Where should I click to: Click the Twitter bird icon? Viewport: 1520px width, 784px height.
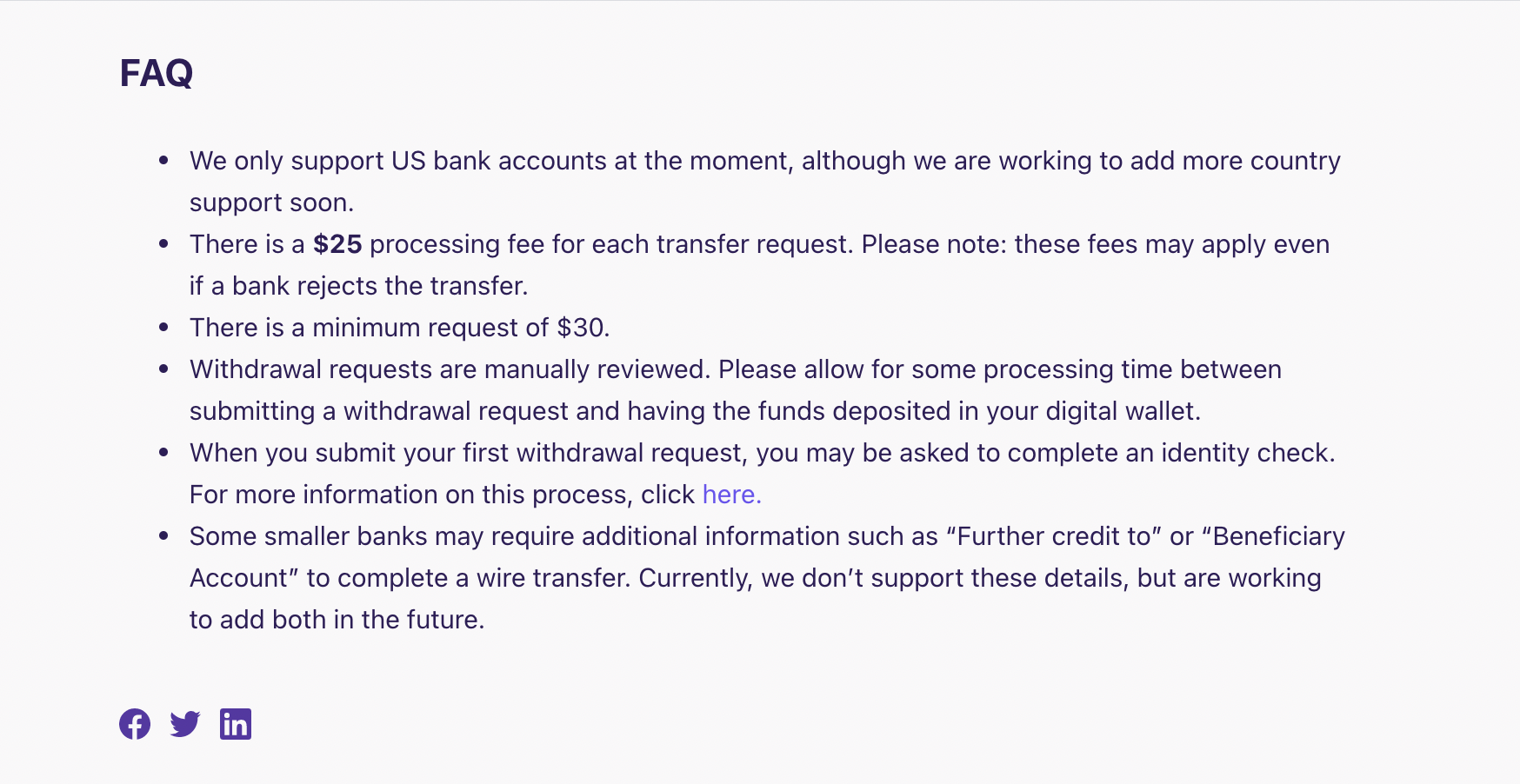[x=185, y=724]
